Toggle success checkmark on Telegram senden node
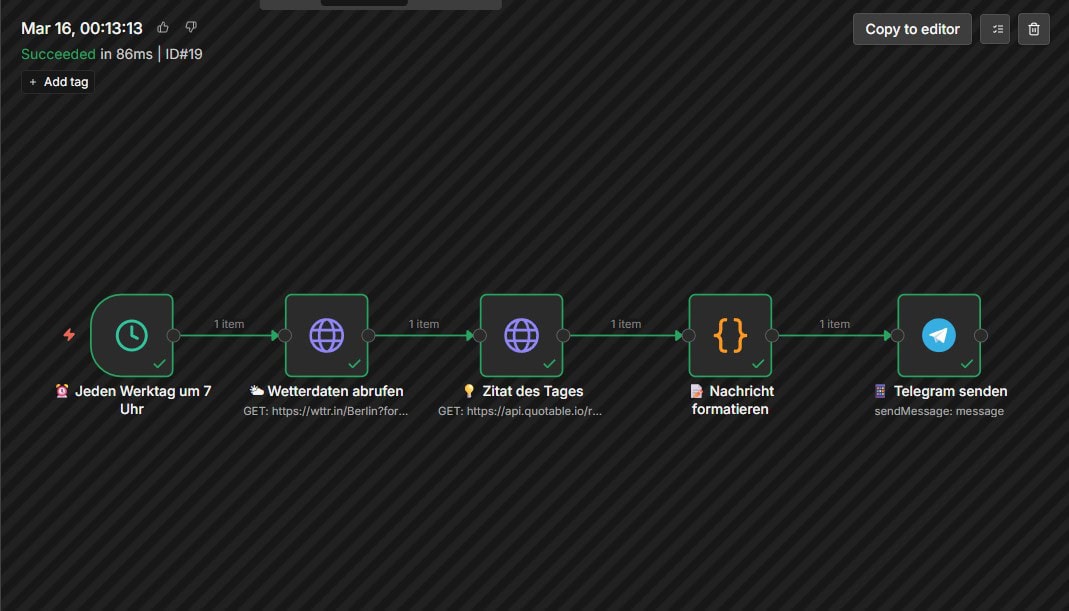Screen dimensions: 1069x611 pyautogui.click(x=966, y=364)
